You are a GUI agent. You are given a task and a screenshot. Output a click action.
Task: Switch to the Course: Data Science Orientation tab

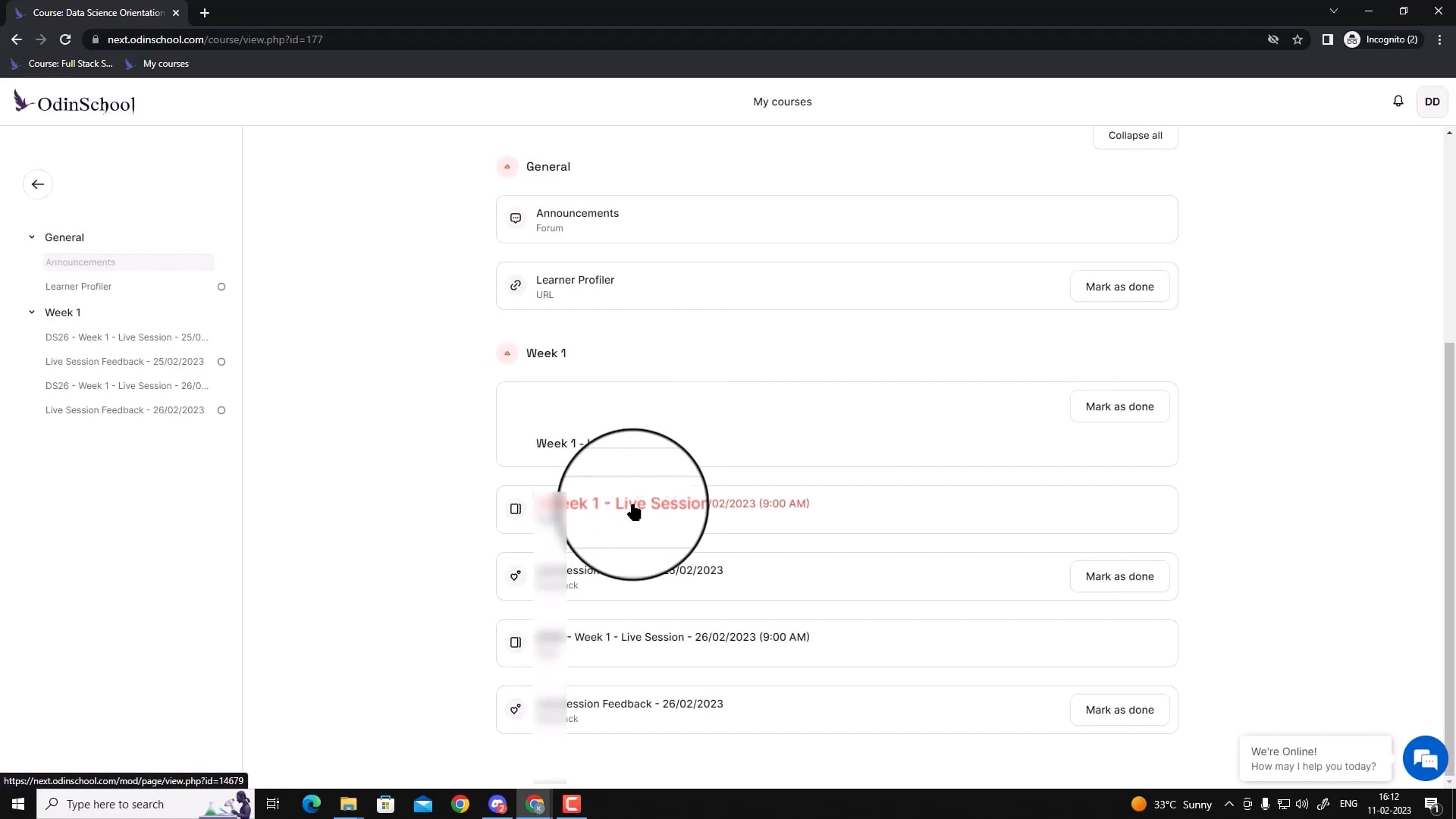pos(96,13)
